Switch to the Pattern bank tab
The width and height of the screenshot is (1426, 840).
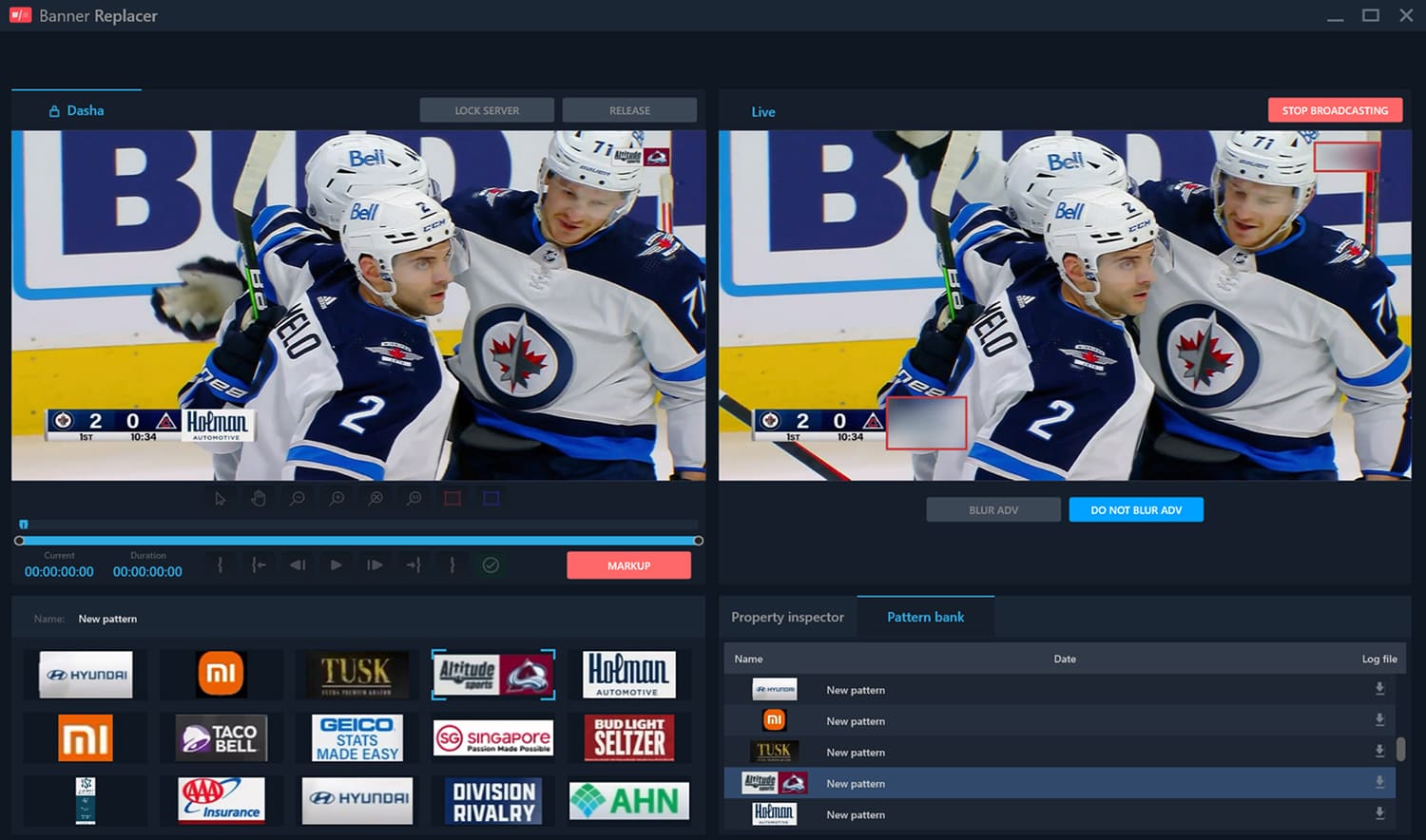[x=925, y=617]
